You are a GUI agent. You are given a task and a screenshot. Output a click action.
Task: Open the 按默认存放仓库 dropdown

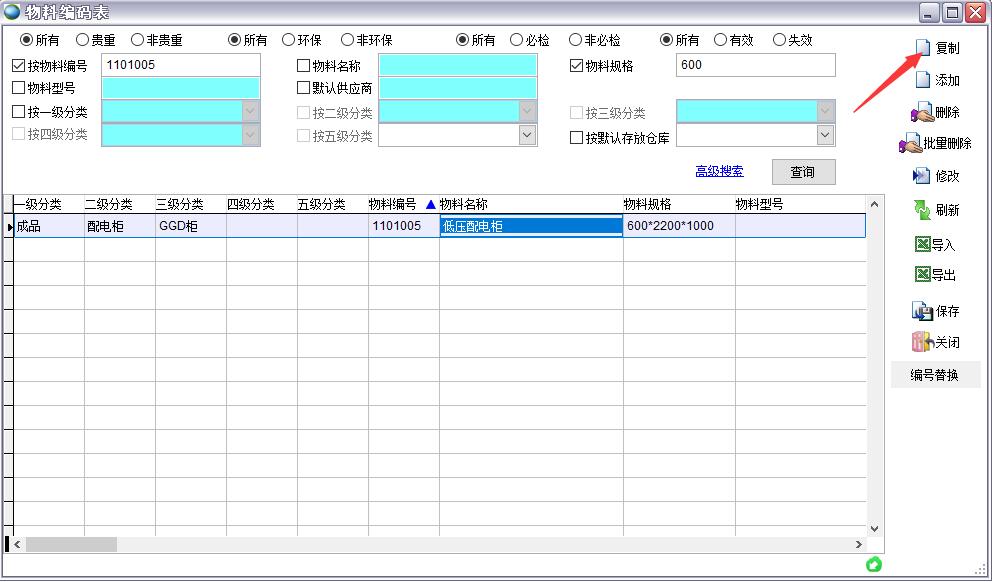(825, 135)
